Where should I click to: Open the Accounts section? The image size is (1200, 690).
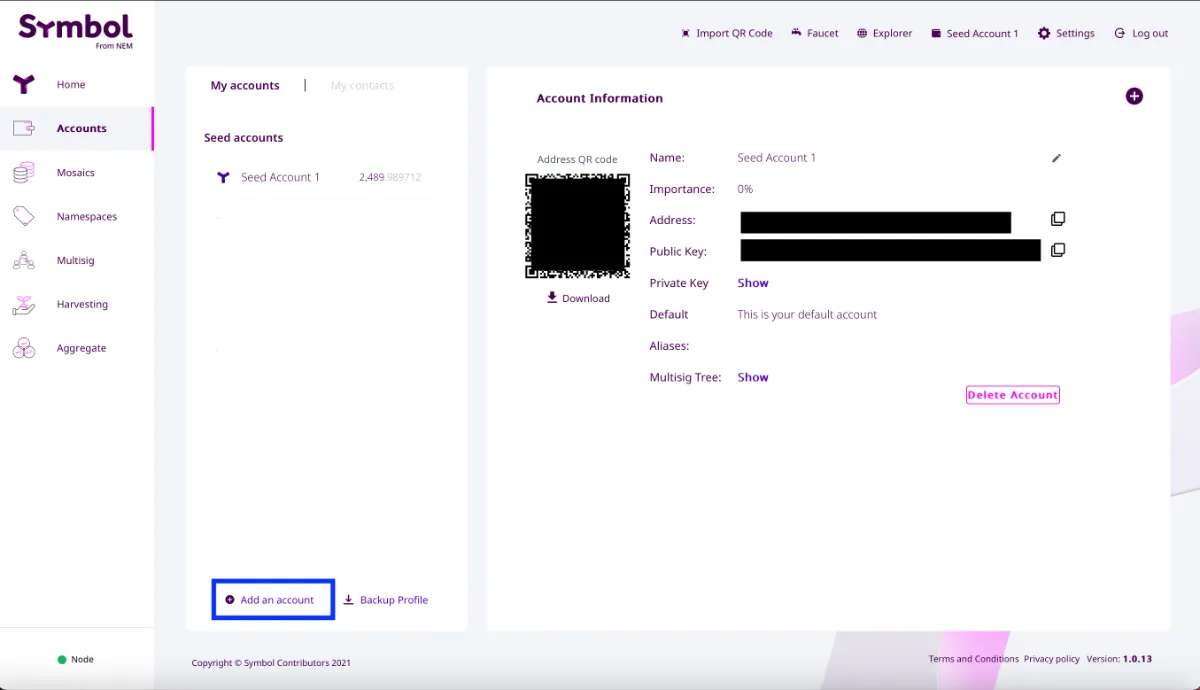tap(76, 129)
